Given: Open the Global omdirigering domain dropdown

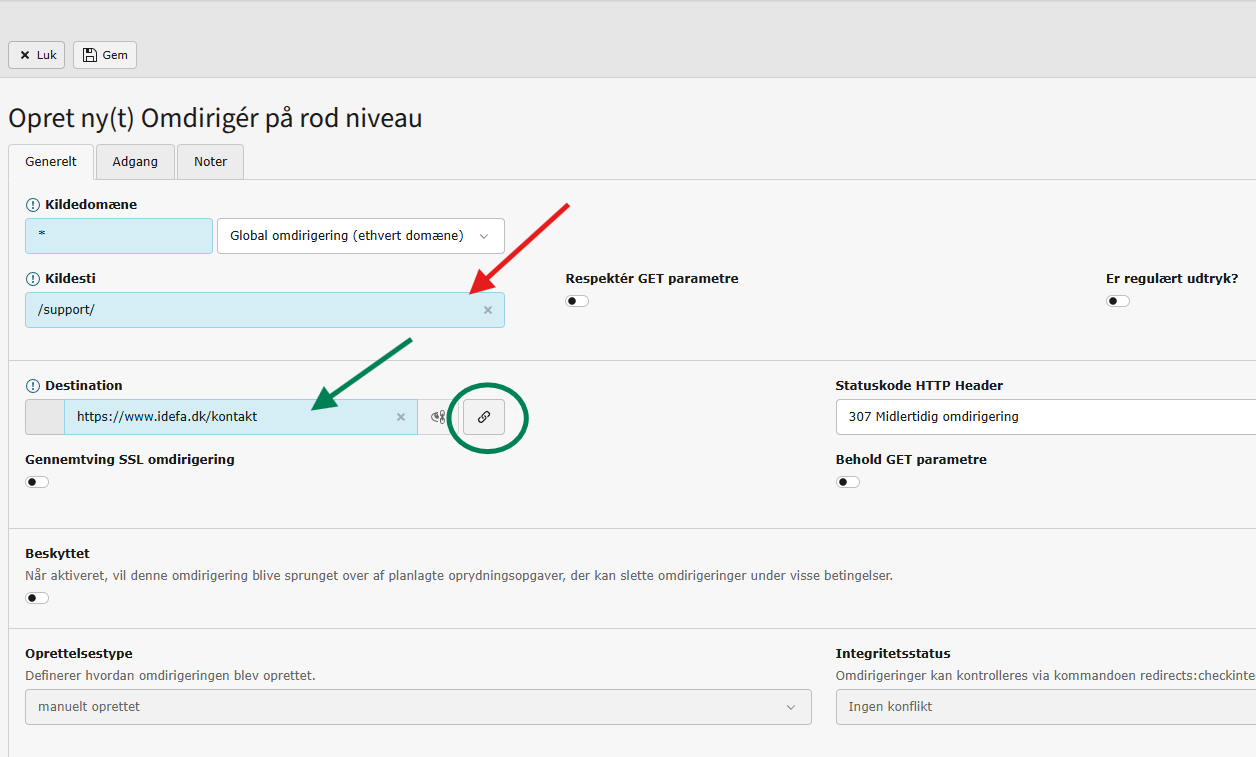Looking at the screenshot, I should [361, 236].
